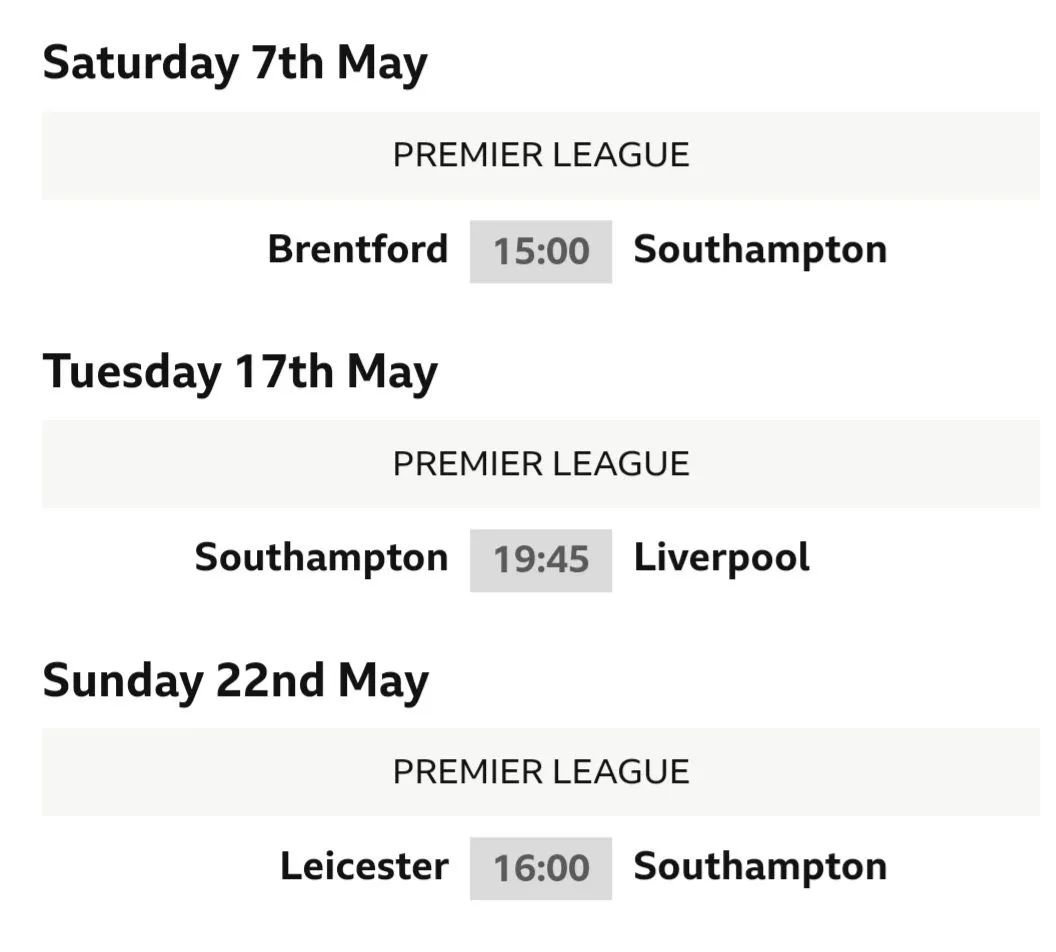The height and width of the screenshot is (952, 1056).
Task: Click the Premier League header under Sunday
Action: tap(541, 772)
